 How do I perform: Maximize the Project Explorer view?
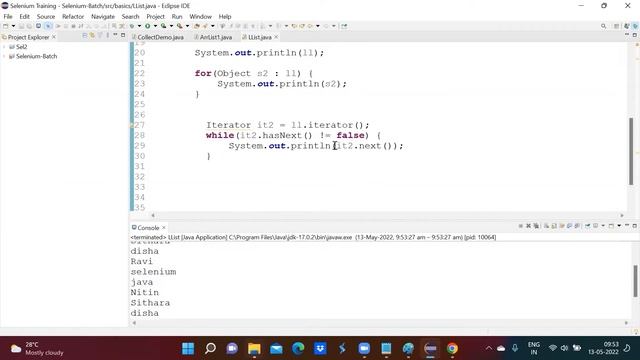coord(123,36)
